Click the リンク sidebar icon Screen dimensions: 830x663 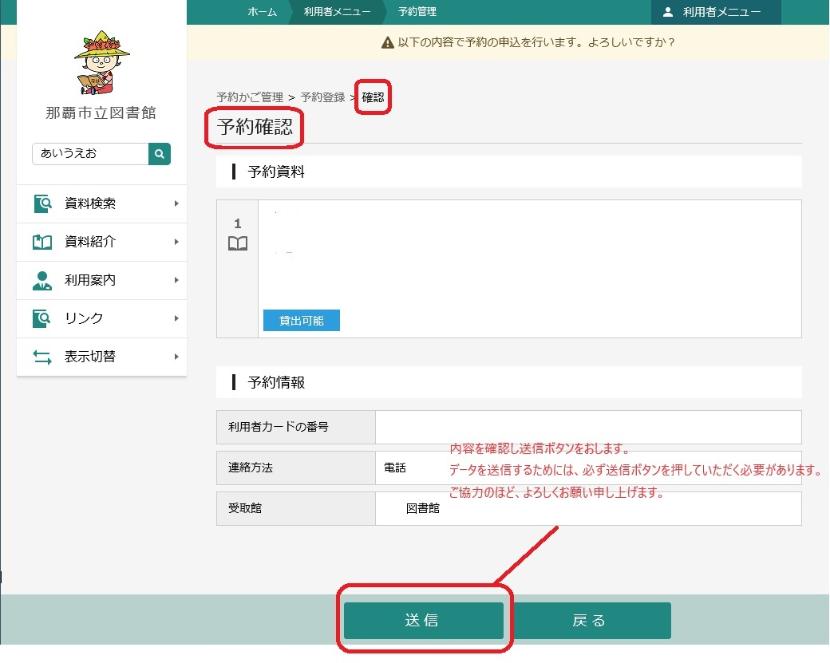(x=42, y=319)
